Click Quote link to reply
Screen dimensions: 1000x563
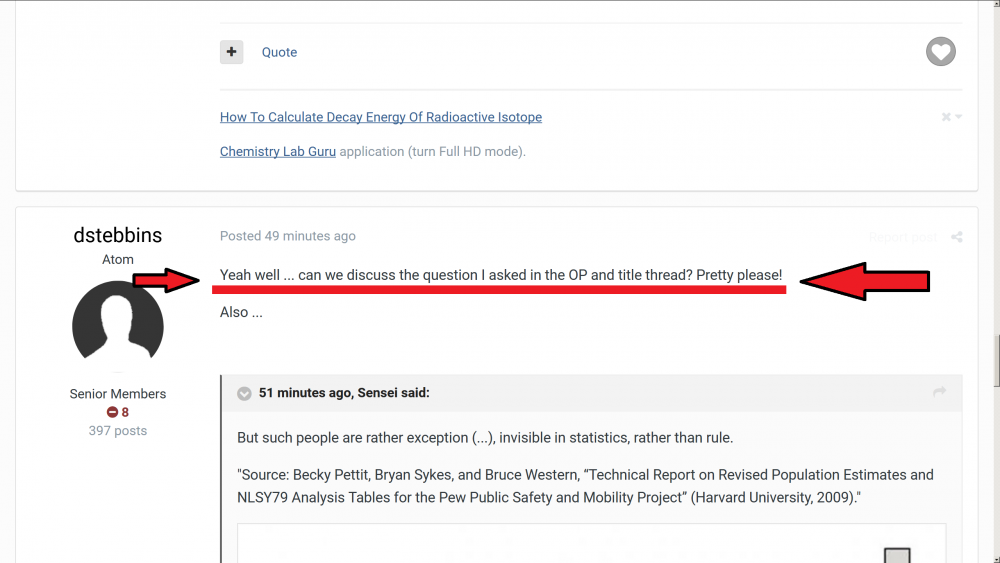(279, 52)
